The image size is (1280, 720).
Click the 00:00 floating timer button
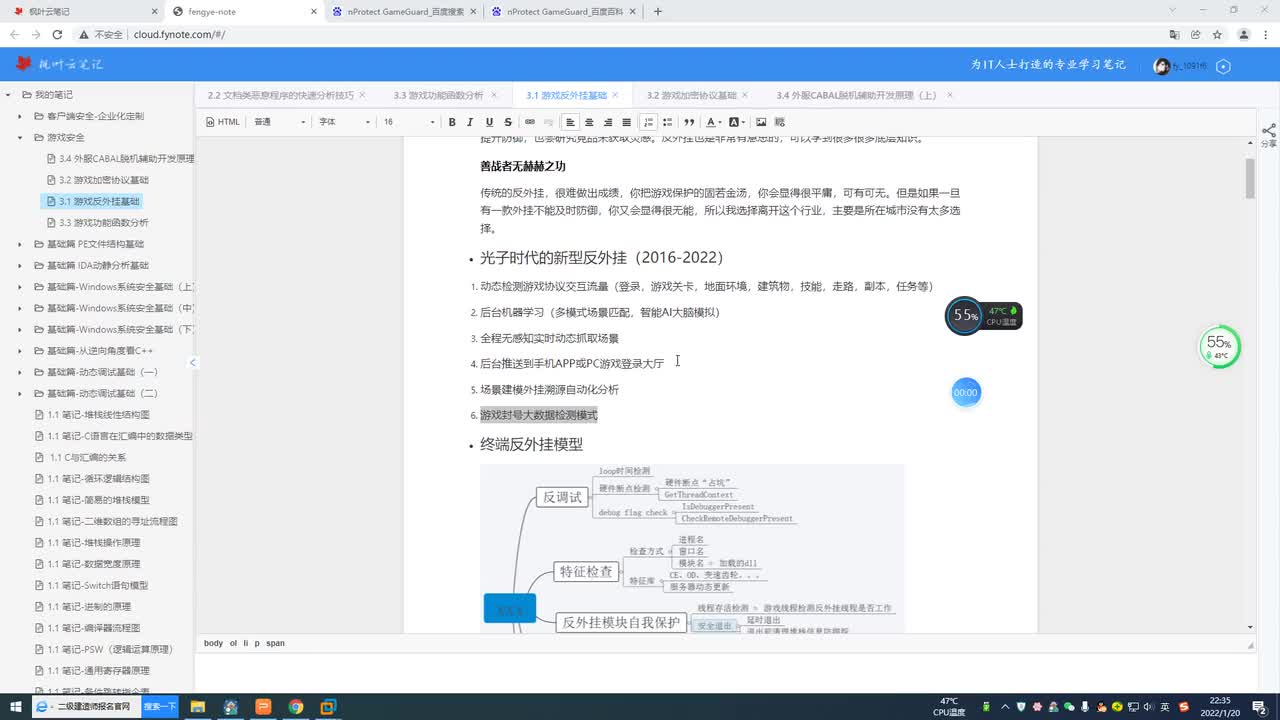coord(966,393)
